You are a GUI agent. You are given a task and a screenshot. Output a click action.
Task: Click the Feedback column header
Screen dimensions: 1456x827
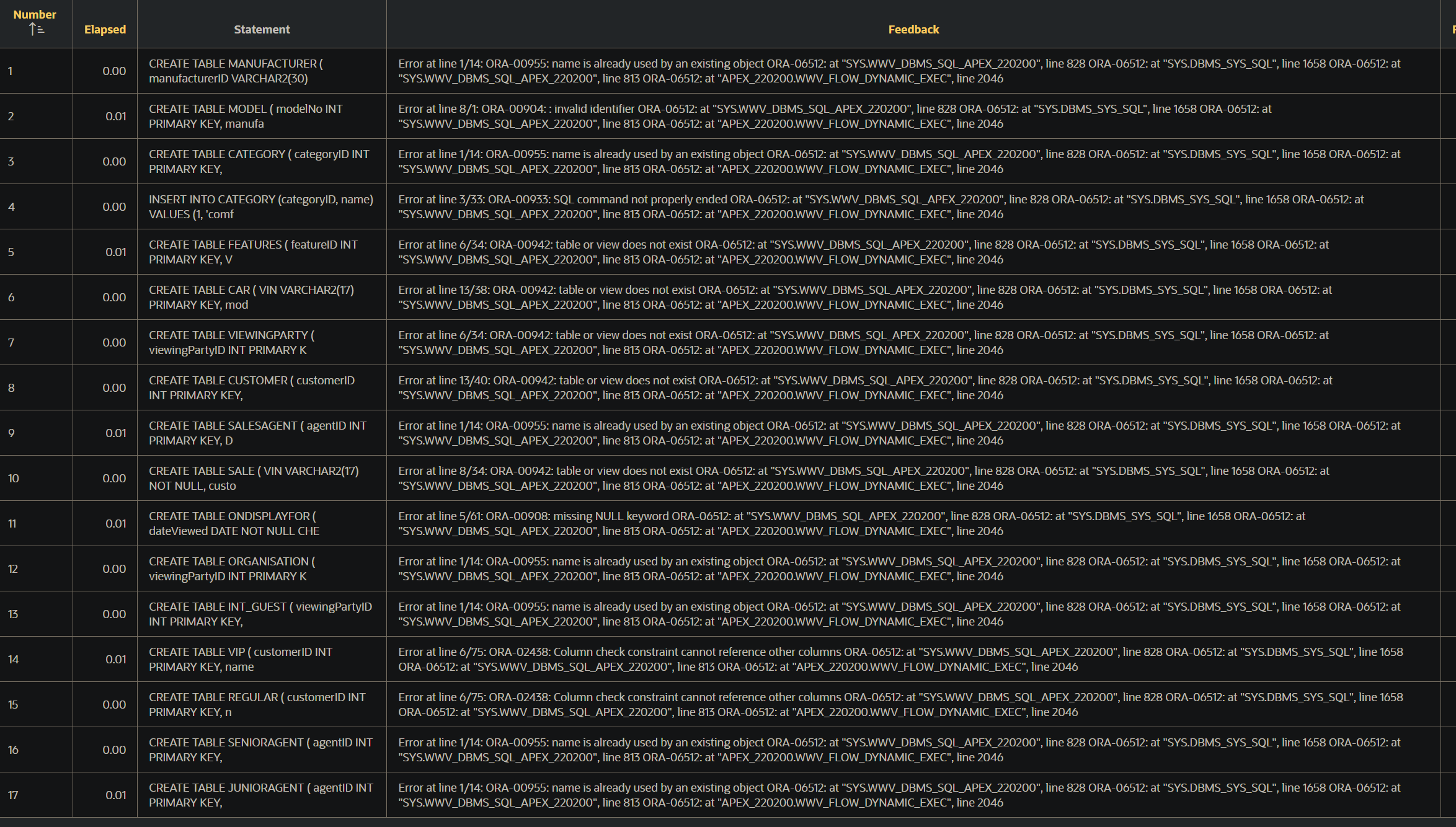click(x=913, y=29)
